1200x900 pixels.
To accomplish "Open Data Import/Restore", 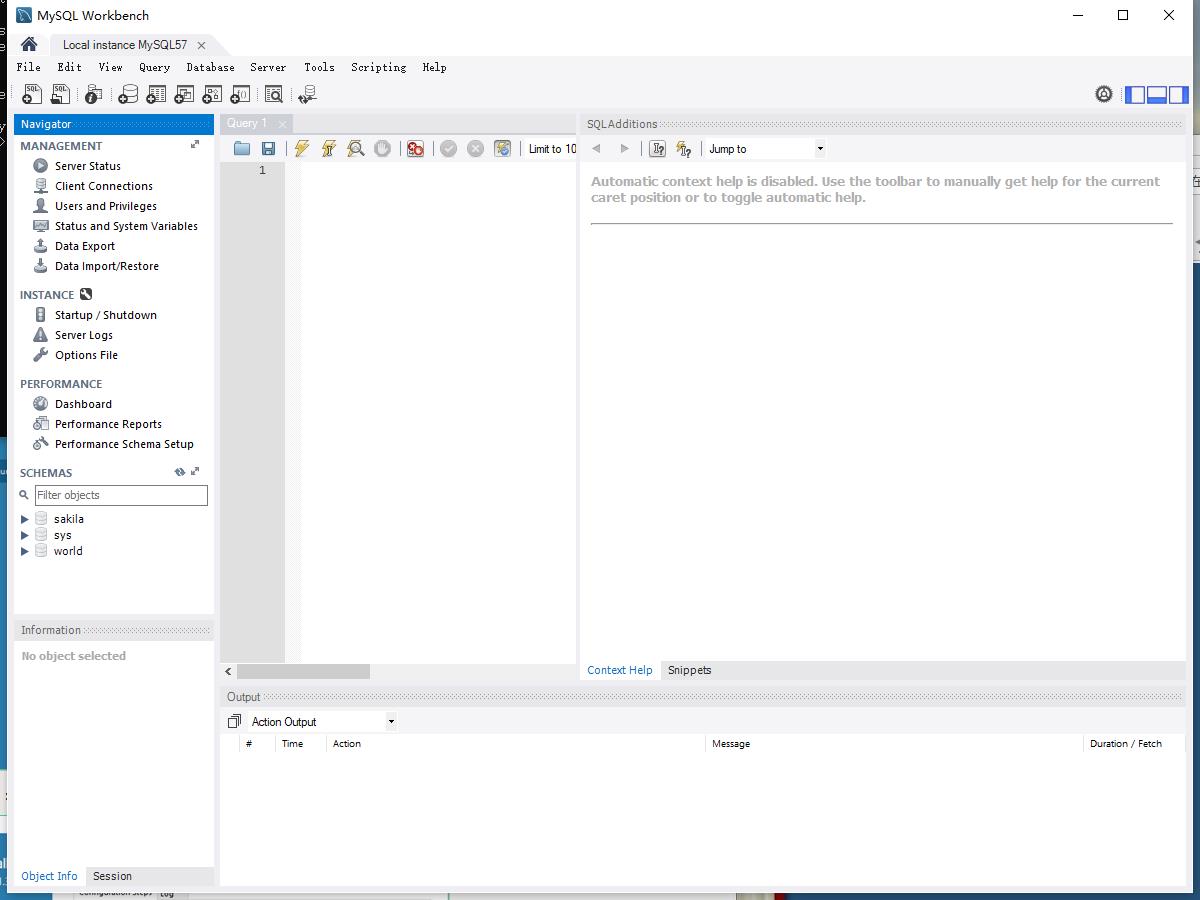I will click(x=107, y=266).
